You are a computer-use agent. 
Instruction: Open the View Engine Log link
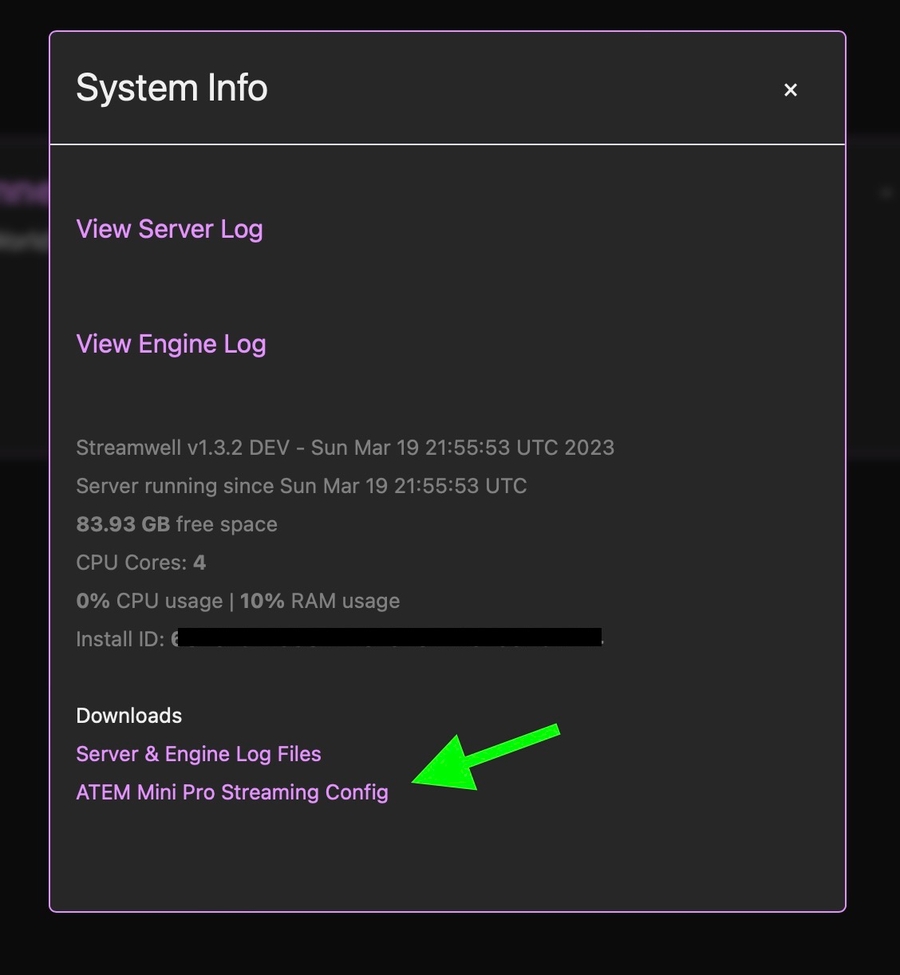point(171,344)
